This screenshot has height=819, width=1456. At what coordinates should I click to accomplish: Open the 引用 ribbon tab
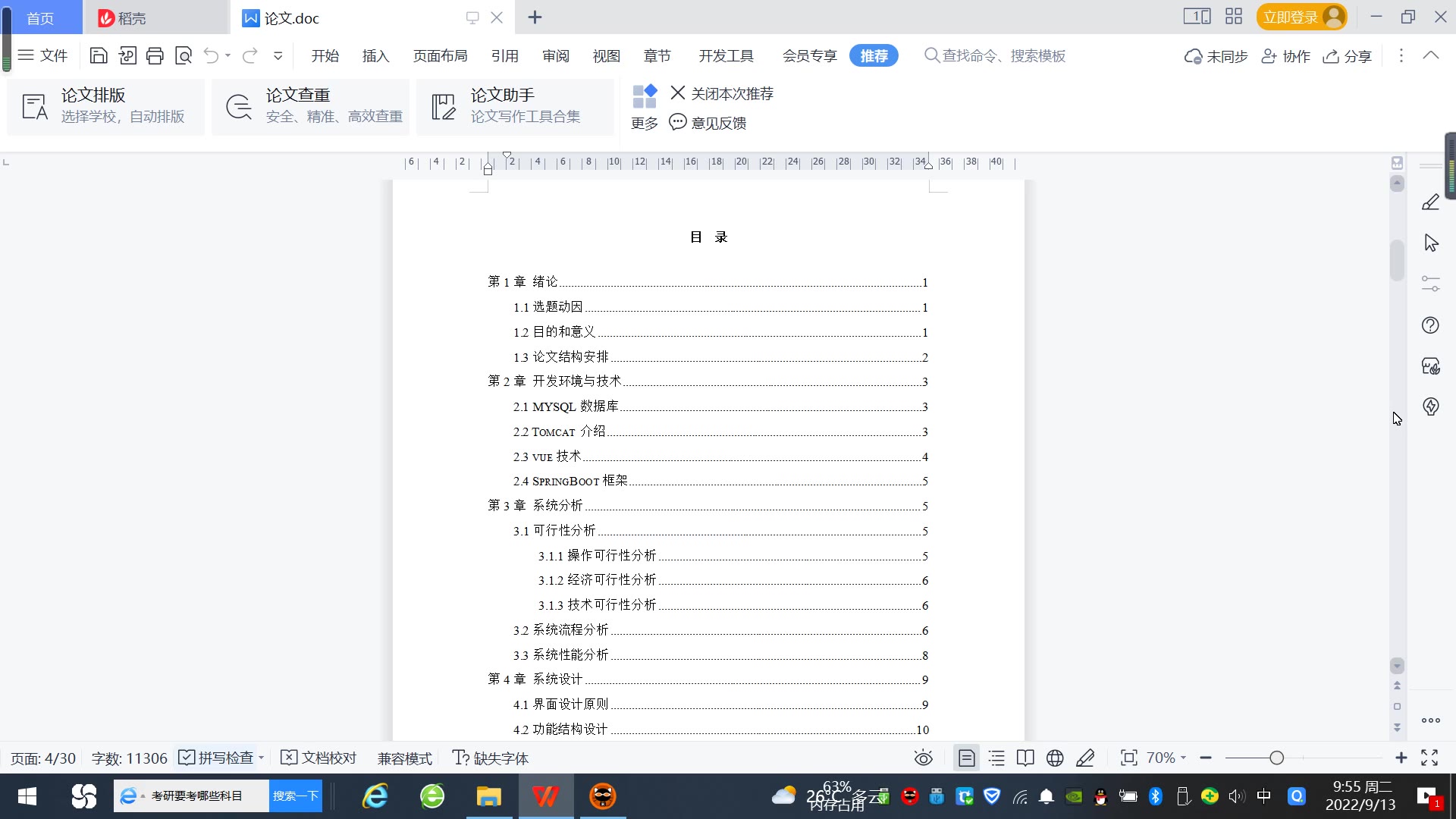click(504, 56)
